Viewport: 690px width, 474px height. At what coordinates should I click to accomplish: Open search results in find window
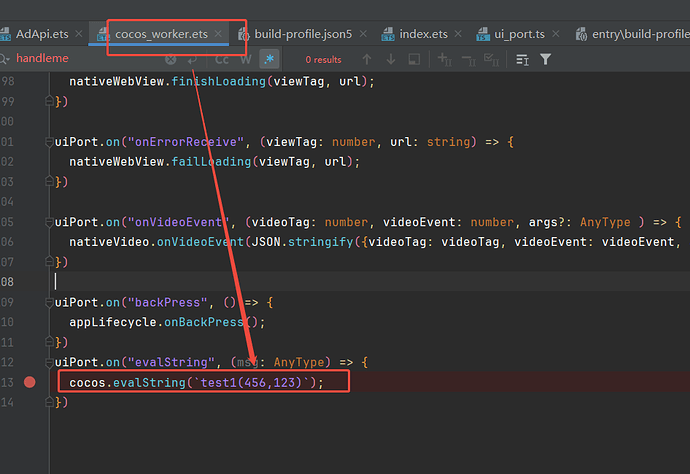(414, 59)
